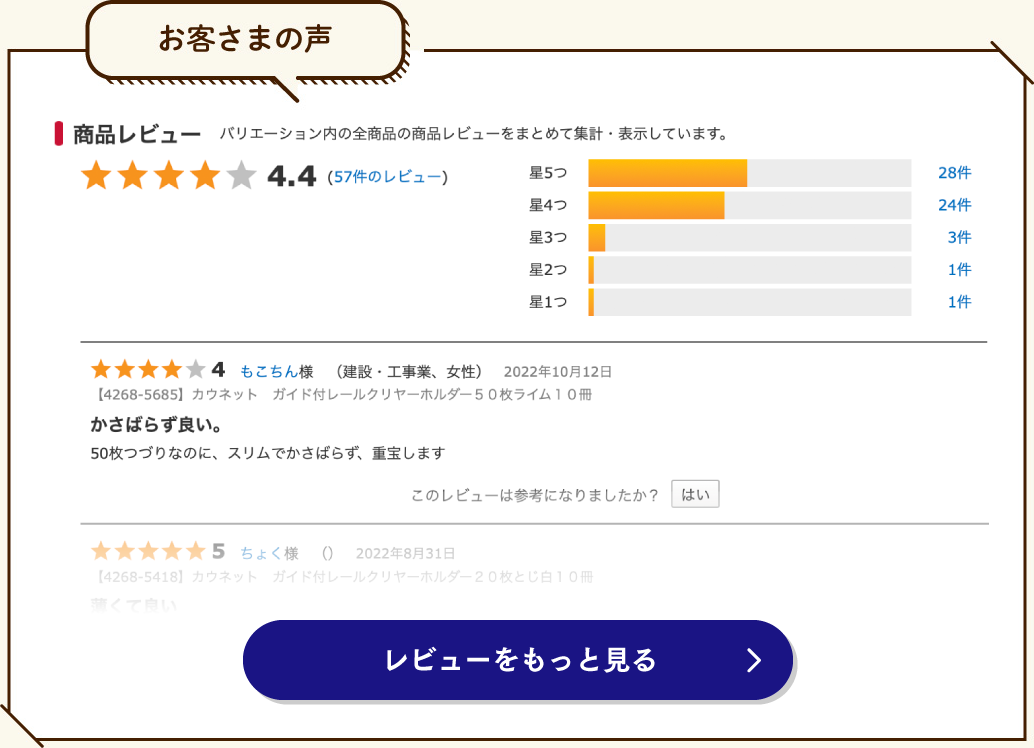This screenshot has width=1034, height=748.
Task: Click the five-star icons on ちょく's review
Action: click(x=148, y=551)
